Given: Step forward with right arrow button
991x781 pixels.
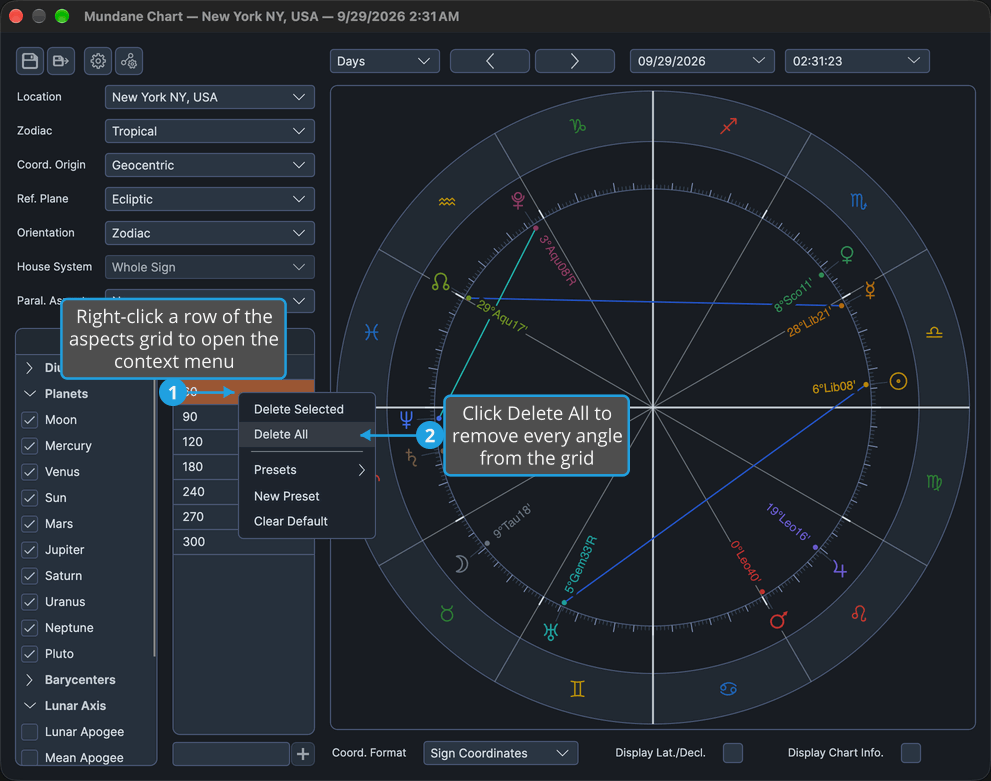Looking at the screenshot, I should 575,61.
